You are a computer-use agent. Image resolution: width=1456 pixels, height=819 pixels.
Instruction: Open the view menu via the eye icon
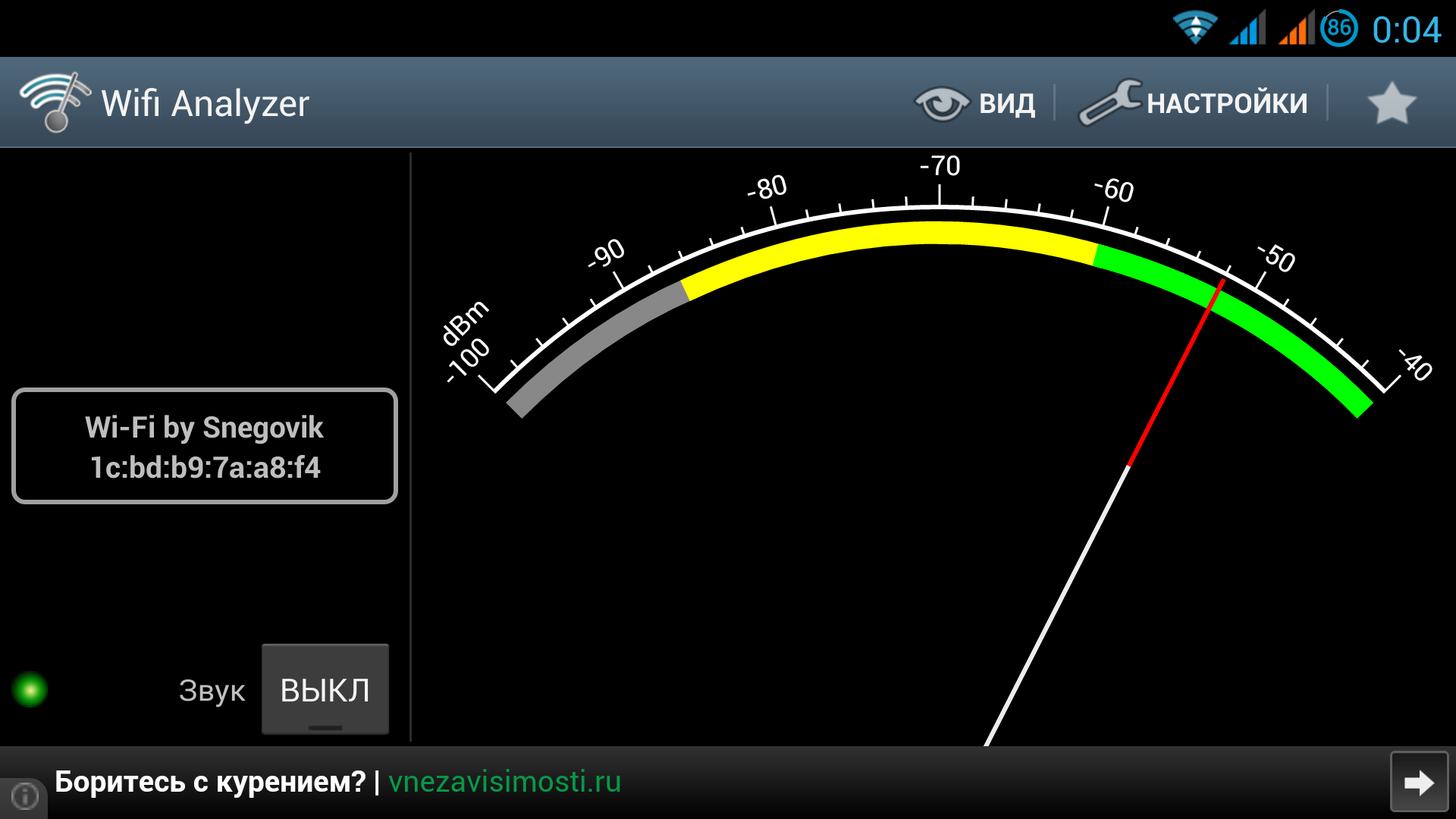pos(941,103)
